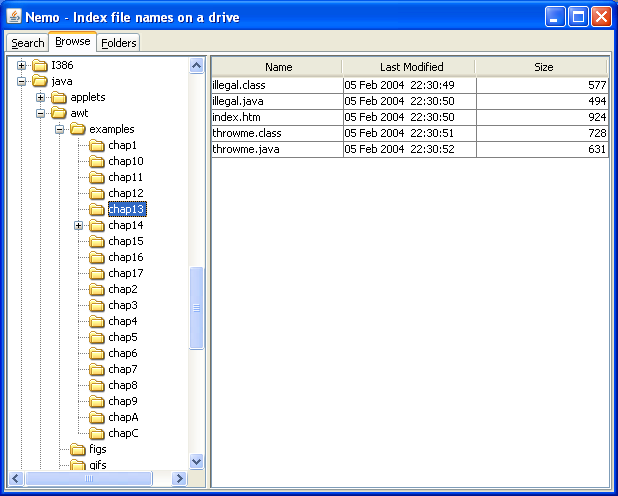The width and height of the screenshot is (618, 496).
Task: Click the chap10 folder icon
Action: click(97, 161)
